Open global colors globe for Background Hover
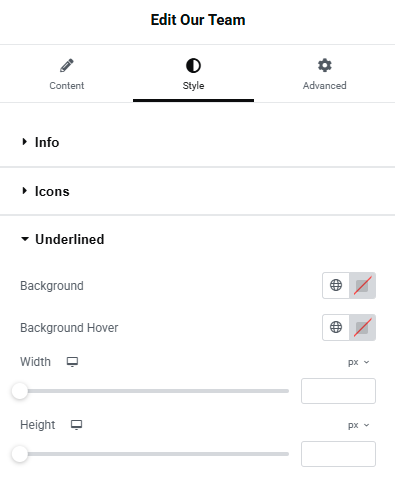Image resolution: width=395 pixels, height=484 pixels. (336, 327)
